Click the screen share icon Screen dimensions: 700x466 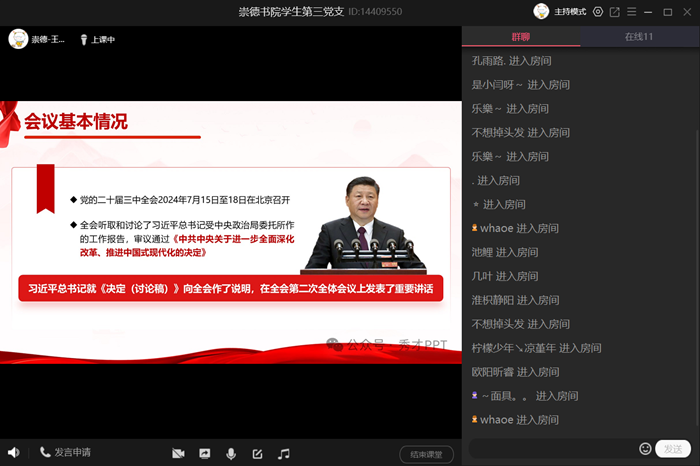pos(205,454)
